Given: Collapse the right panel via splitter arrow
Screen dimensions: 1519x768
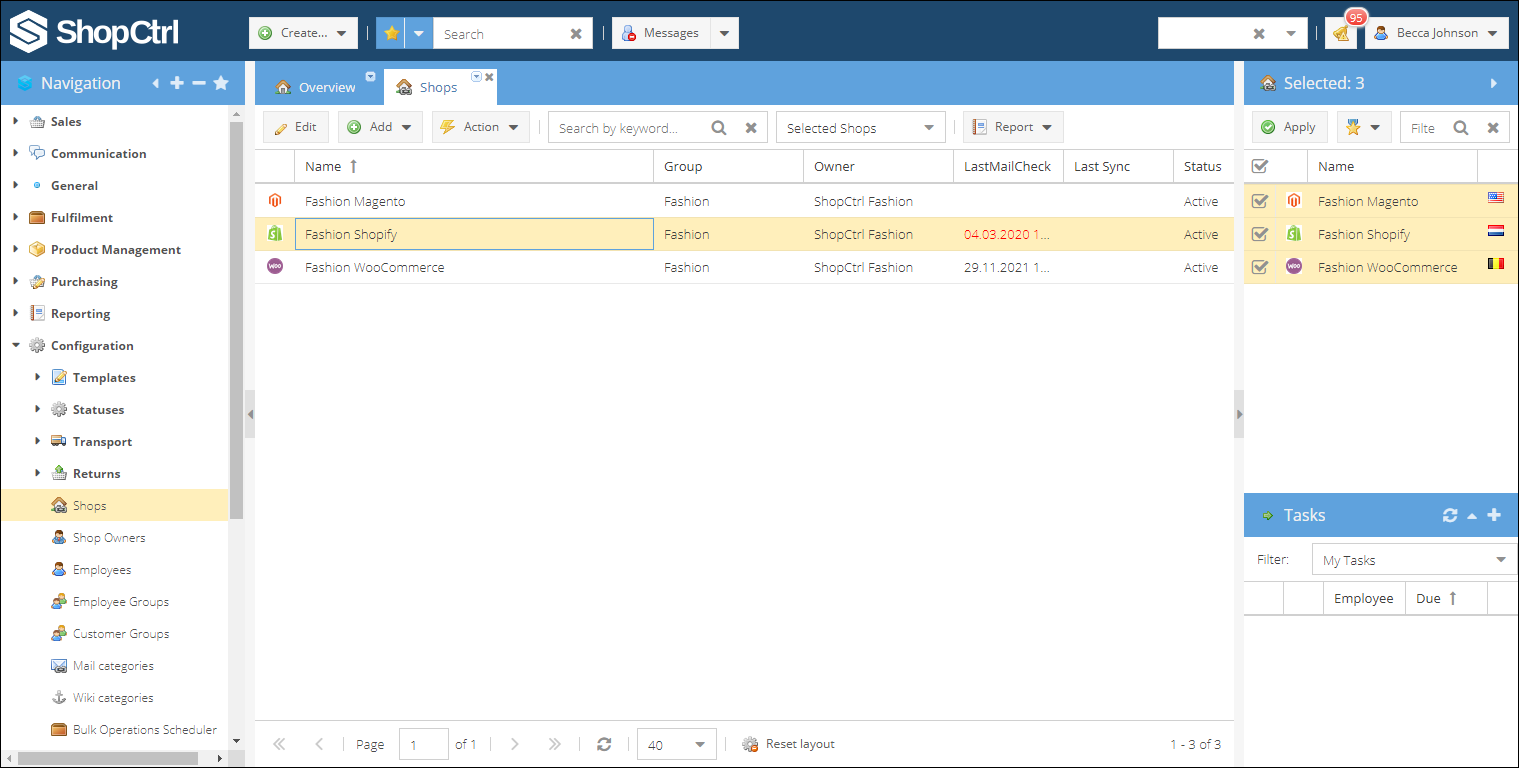Looking at the screenshot, I should point(1239,414).
